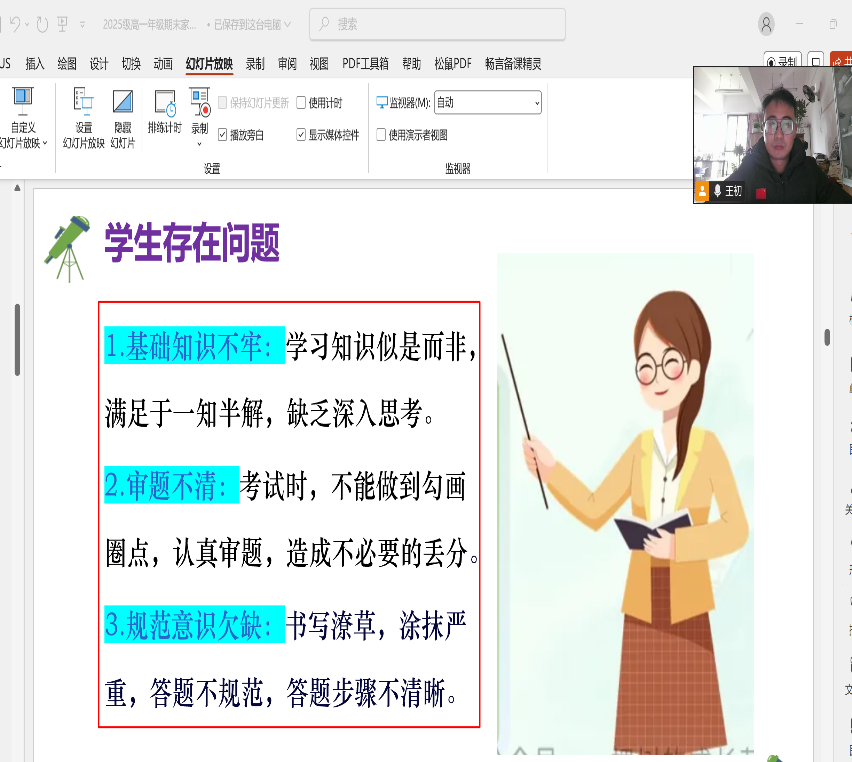Uncheck 显示媒体控件
This screenshot has height=762, width=852.
[302, 132]
